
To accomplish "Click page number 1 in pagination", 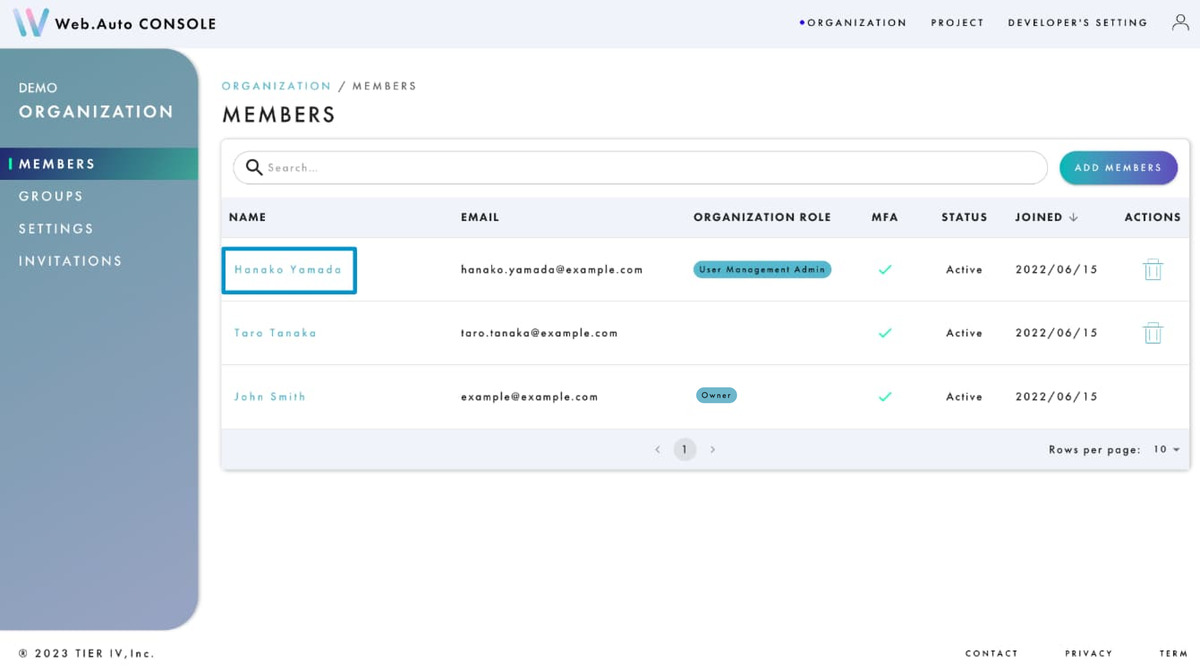I will click(x=684, y=450).
